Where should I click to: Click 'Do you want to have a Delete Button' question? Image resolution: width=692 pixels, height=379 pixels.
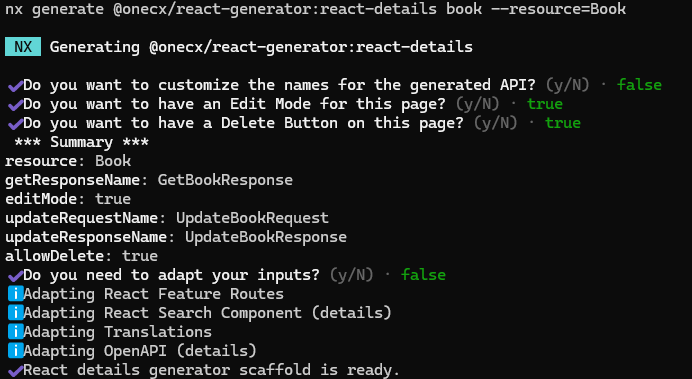pos(243,123)
